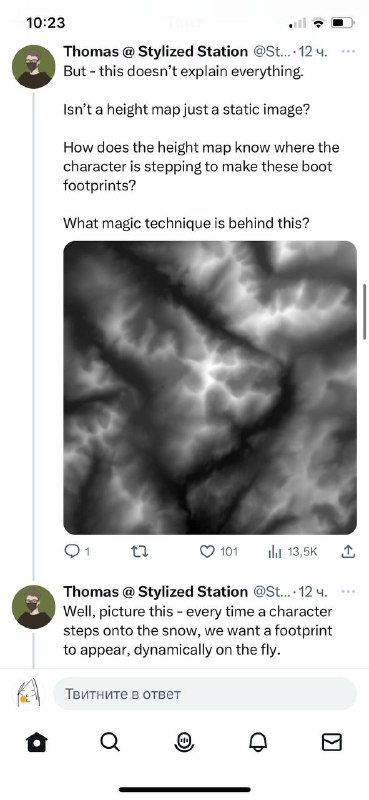Open reply on the height map tweet
This screenshot has height=800, width=369.
point(77,552)
